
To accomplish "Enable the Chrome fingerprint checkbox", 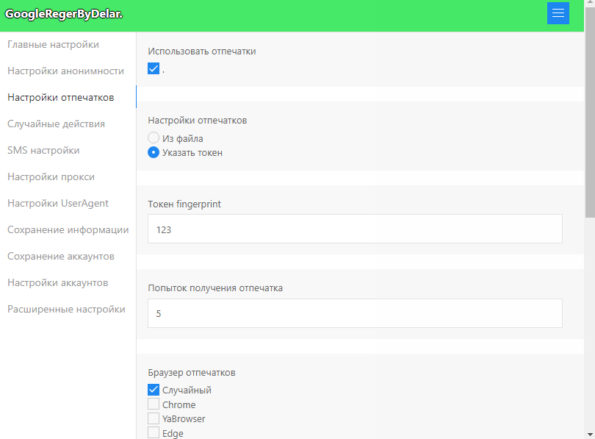I will tap(153, 404).
